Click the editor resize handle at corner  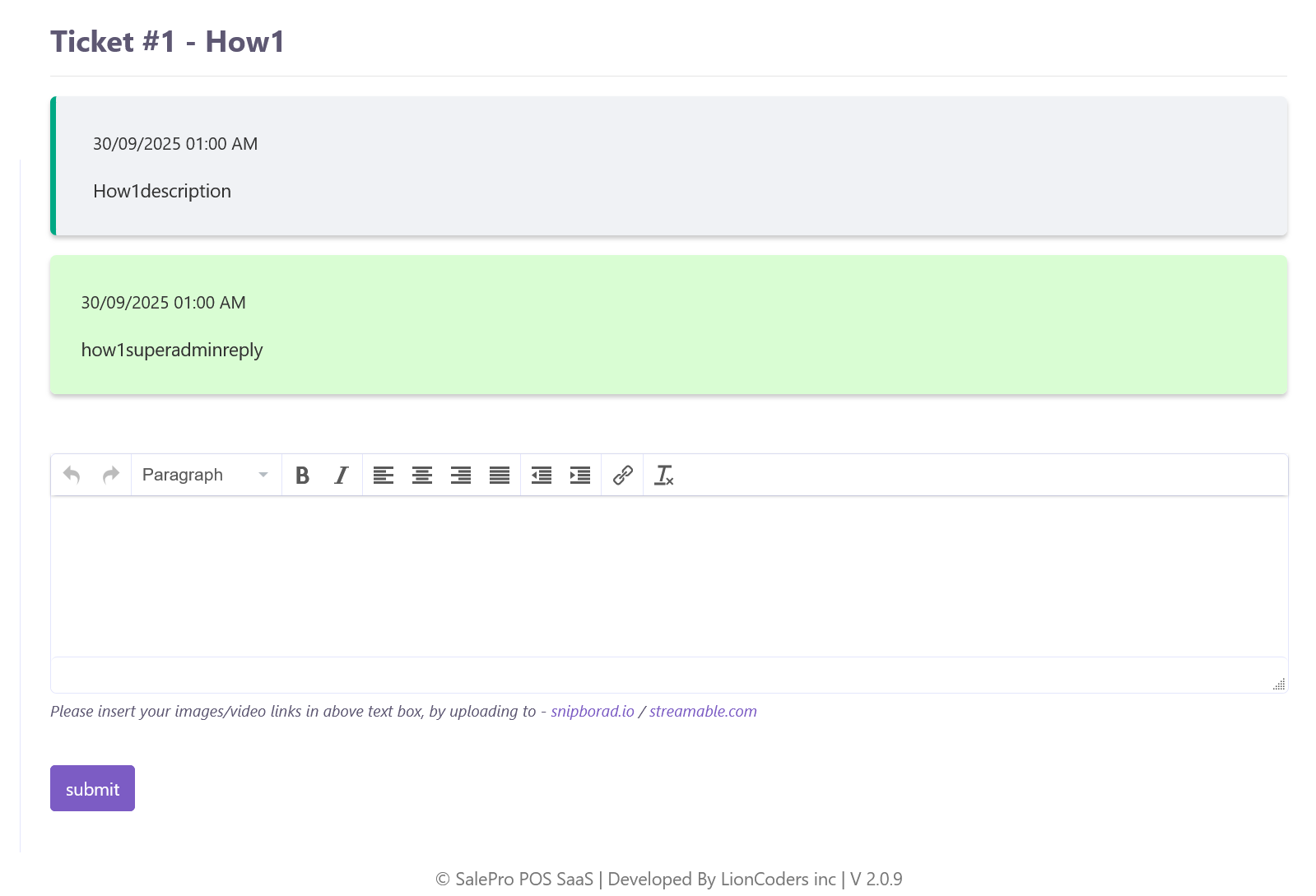pos(1279,685)
